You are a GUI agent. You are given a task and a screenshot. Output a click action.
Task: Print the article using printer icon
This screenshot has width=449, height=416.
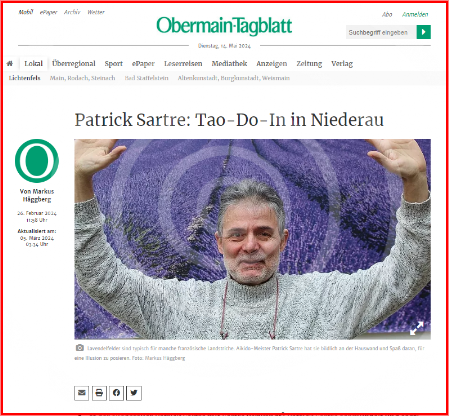(x=99, y=393)
